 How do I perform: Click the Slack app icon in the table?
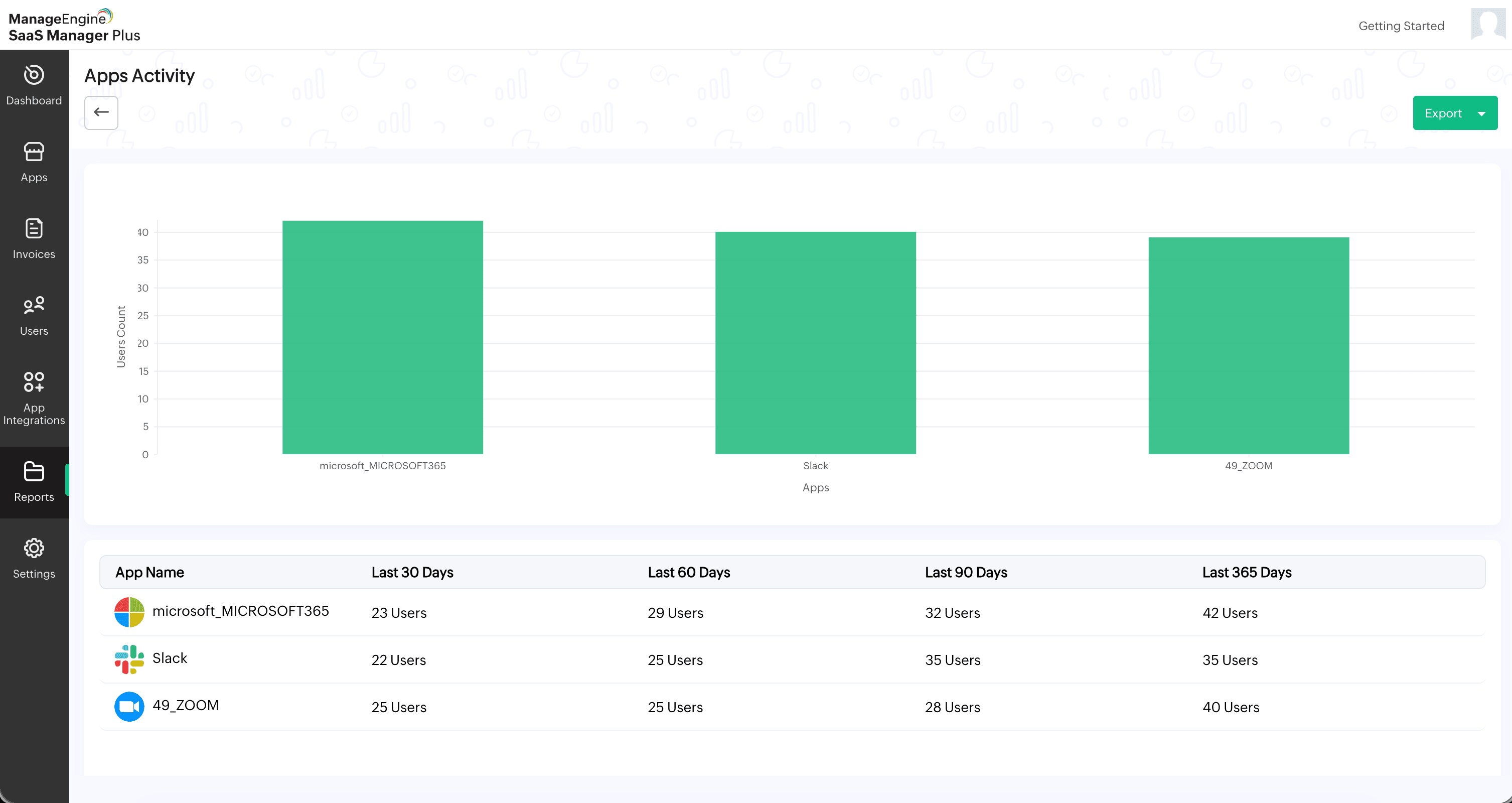click(x=128, y=659)
